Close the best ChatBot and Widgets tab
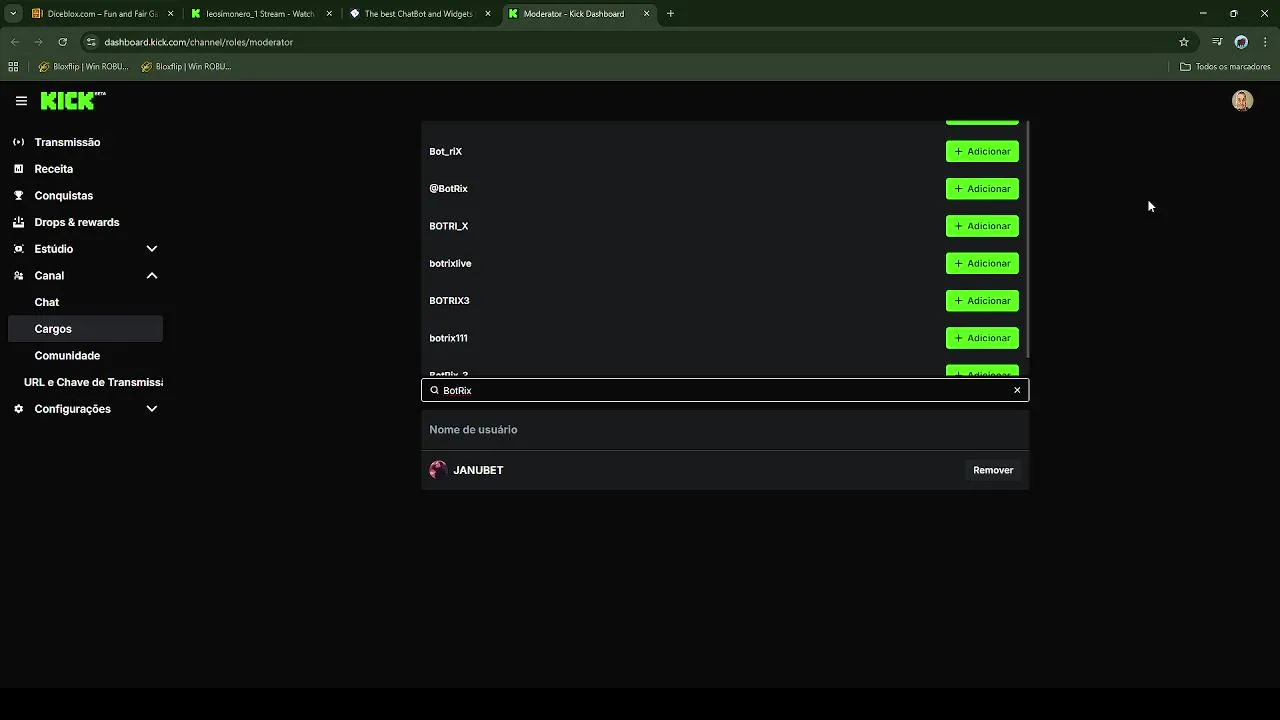1280x720 pixels. pyautogui.click(x=488, y=14)
